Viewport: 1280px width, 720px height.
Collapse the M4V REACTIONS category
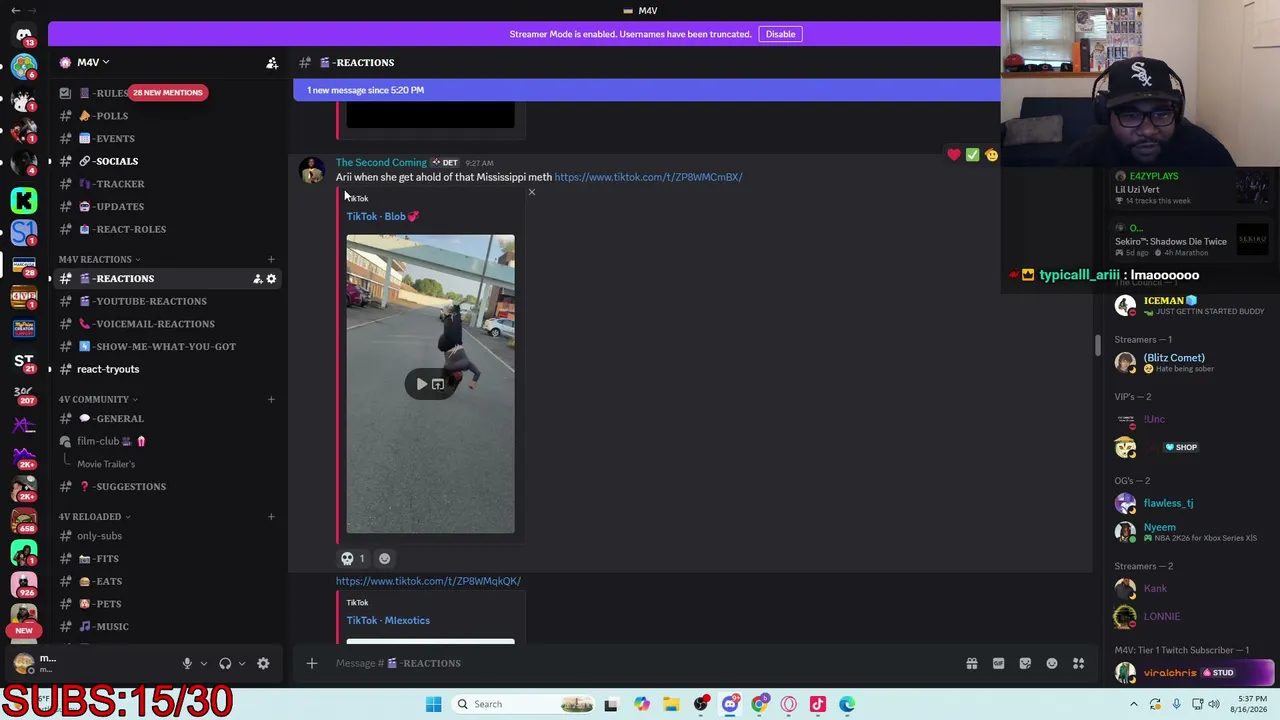tap(99, 260)
